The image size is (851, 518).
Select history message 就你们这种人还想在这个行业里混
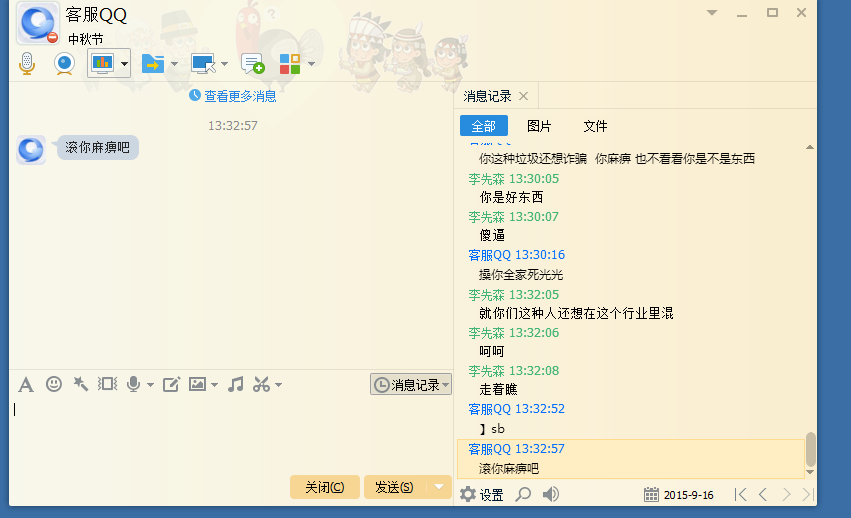coord(576,313)
